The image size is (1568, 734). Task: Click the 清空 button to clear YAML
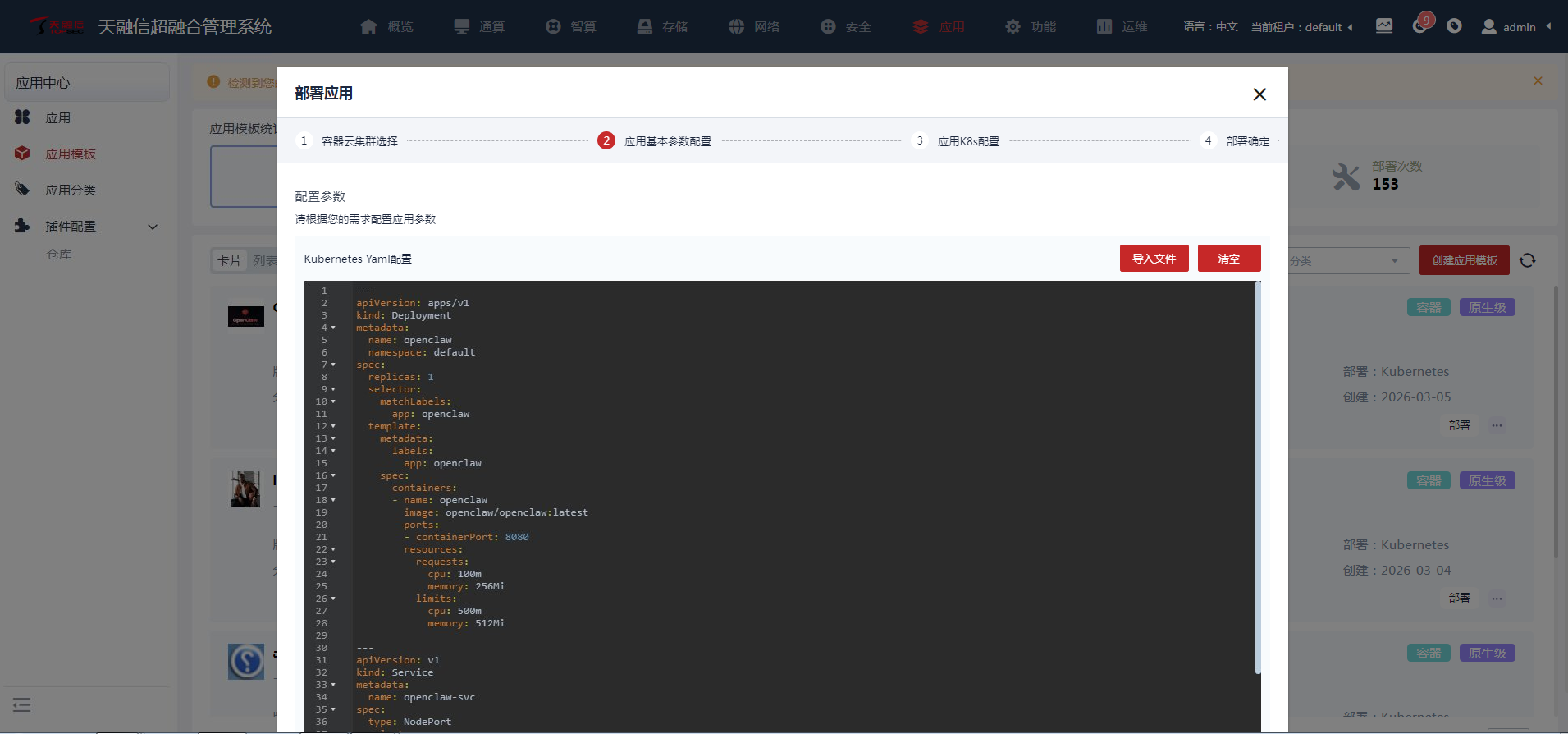click(x=1228, y=259)
